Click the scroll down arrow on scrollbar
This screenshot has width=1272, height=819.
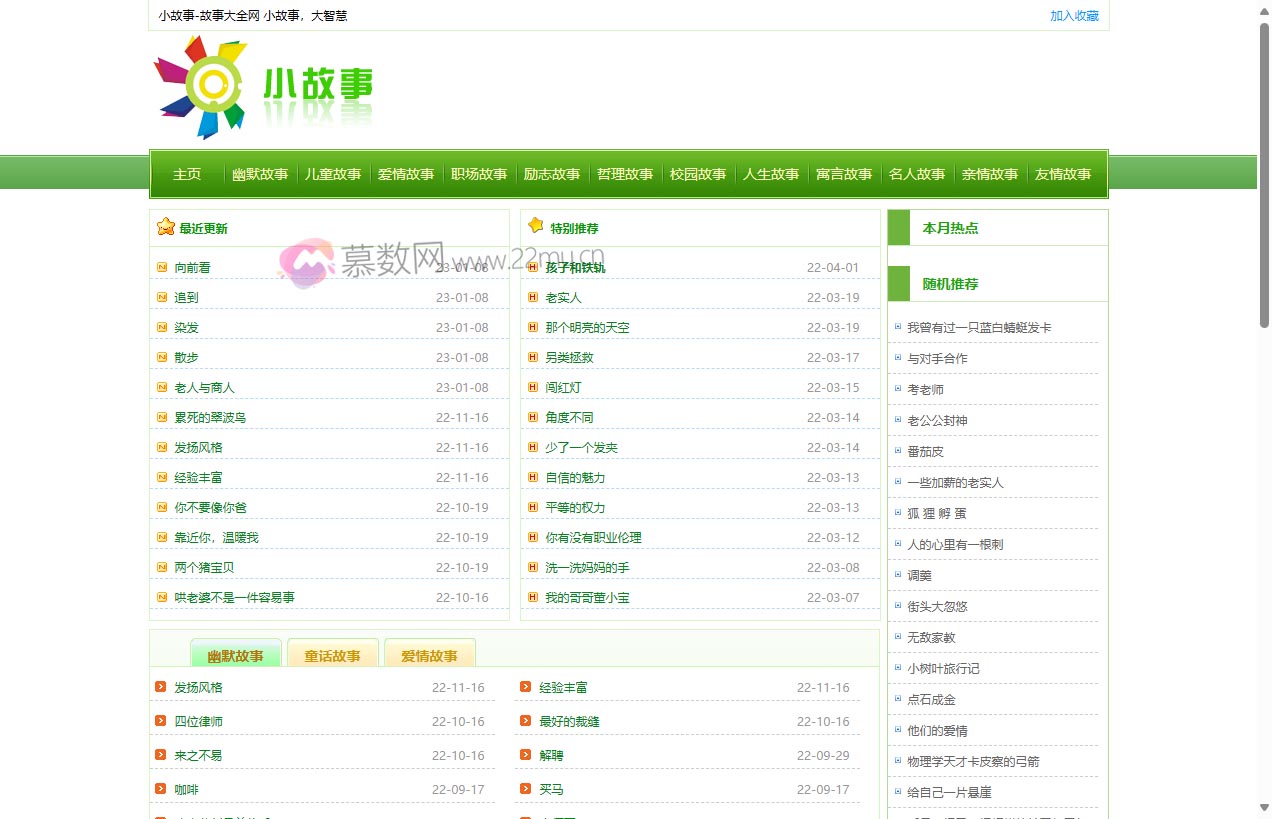point(1264,807)
